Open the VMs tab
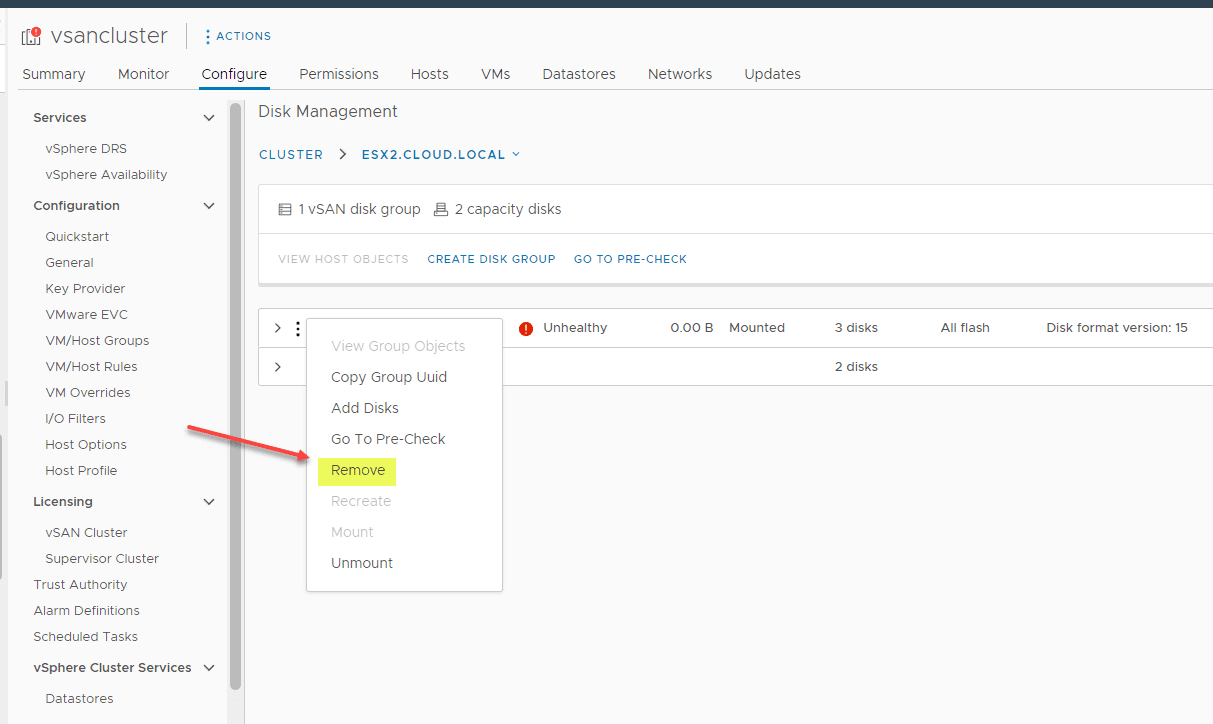Screen dimensions: 1213x724 coord(496,74)
